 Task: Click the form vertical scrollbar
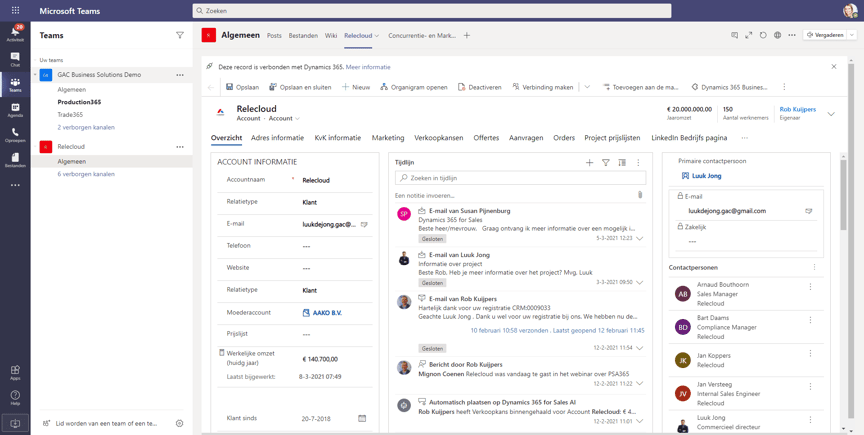843,195
